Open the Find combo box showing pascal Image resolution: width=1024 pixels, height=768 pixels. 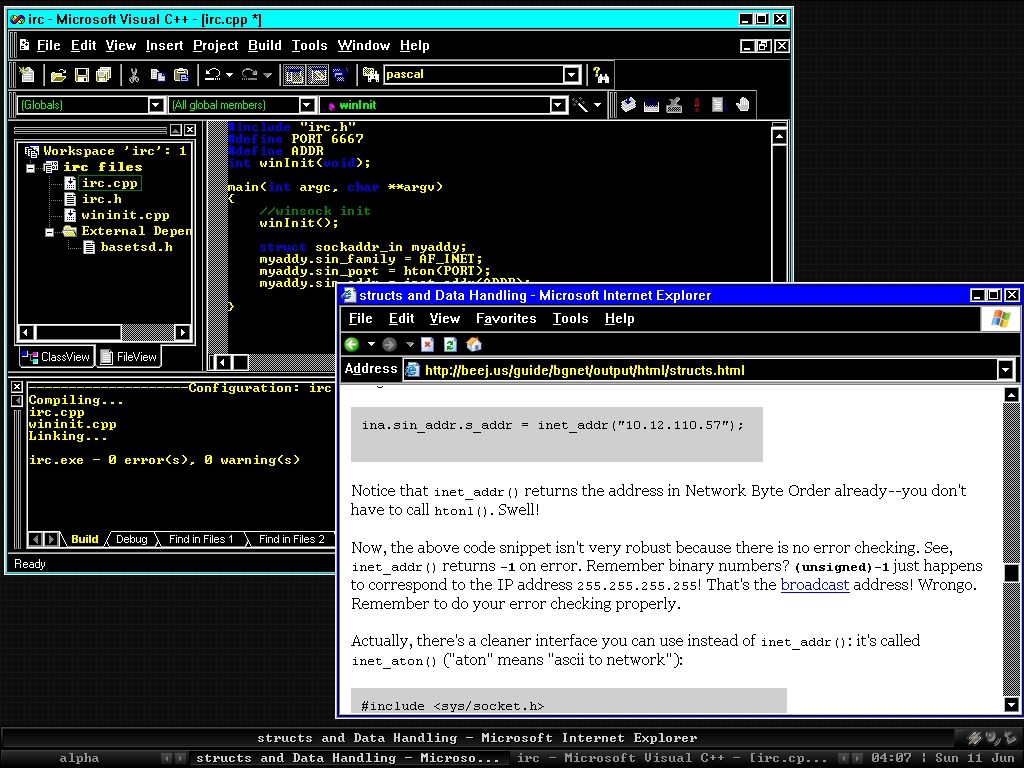pos(571,74)
